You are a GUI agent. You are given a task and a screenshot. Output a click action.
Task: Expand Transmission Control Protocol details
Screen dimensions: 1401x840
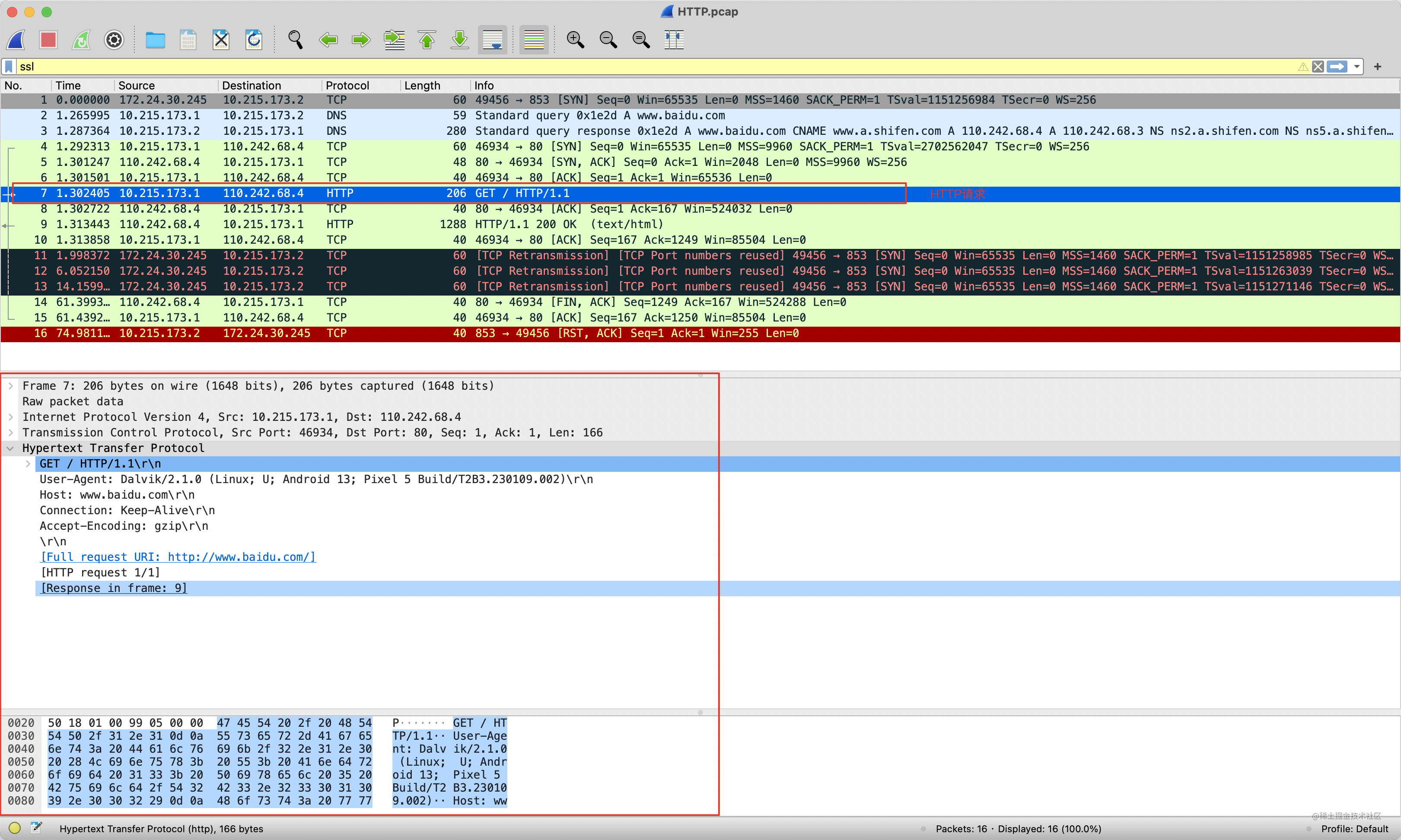[10, 433]
